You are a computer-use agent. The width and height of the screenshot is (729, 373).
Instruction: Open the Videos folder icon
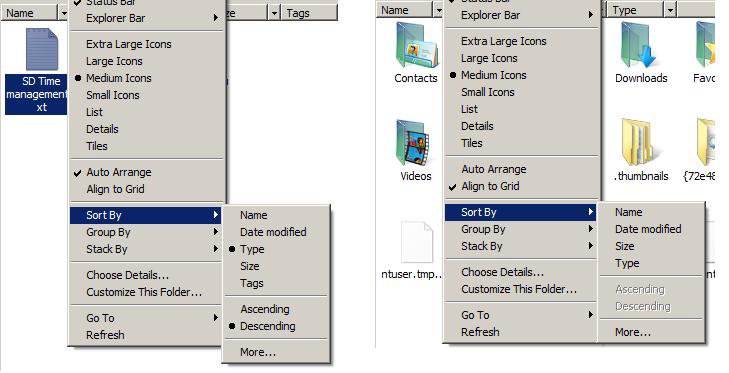coord(413,143)
